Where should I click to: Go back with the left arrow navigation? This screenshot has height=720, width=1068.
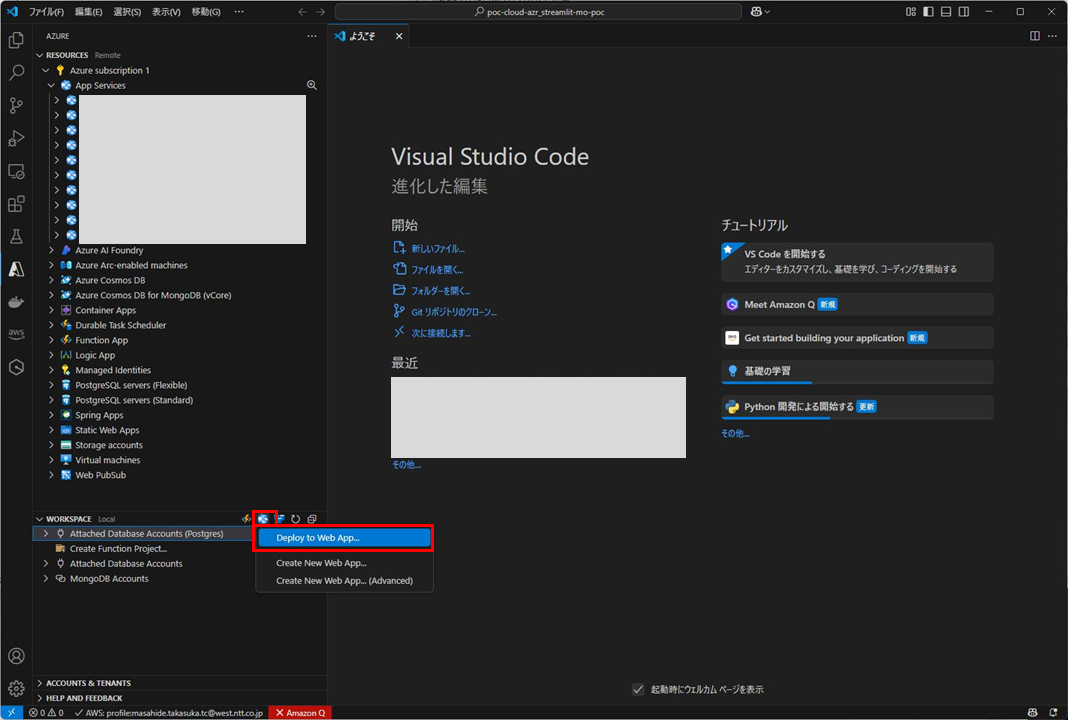click(303, 12)
